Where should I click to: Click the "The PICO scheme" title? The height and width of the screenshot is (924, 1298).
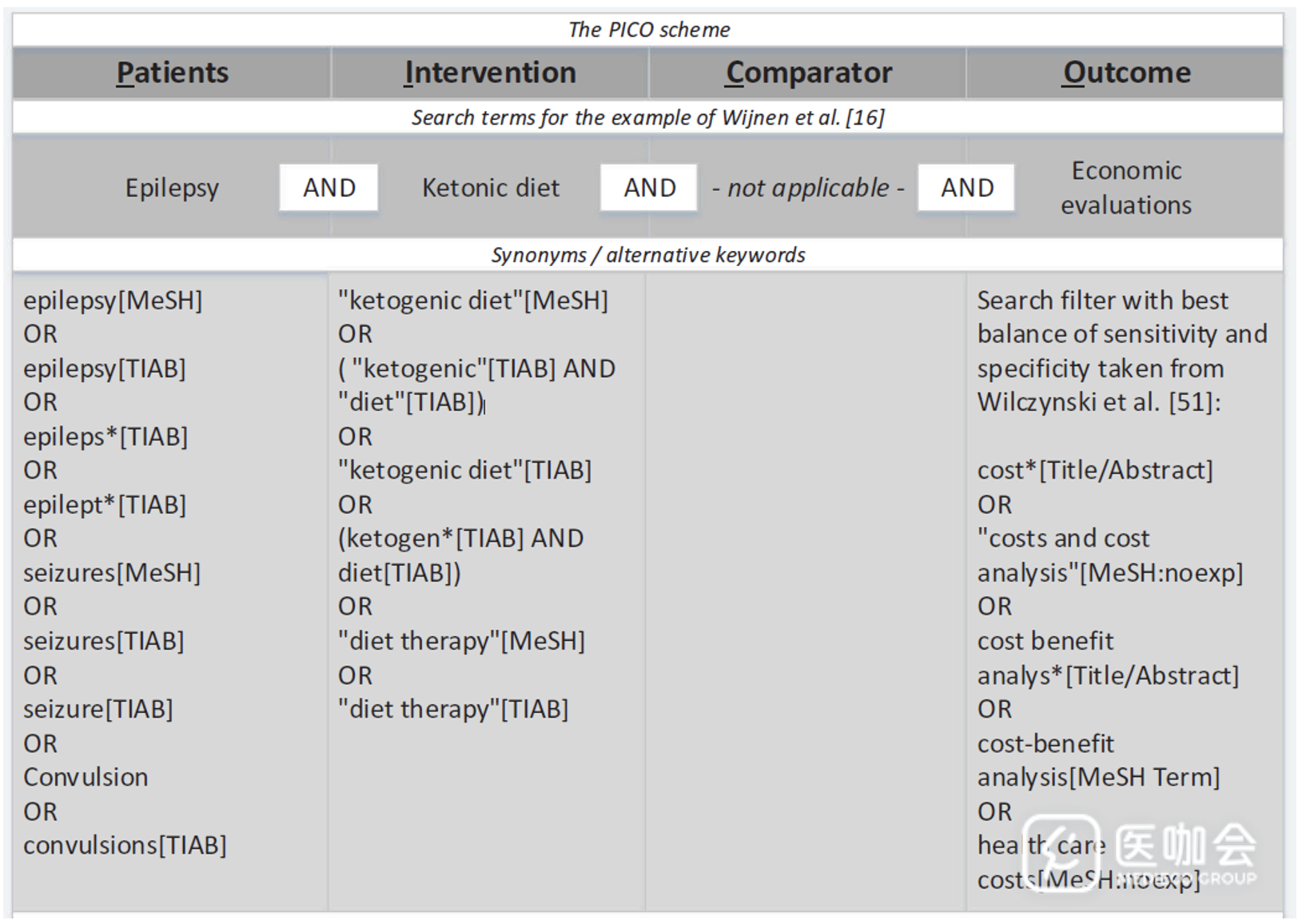[x=648, y=30]
